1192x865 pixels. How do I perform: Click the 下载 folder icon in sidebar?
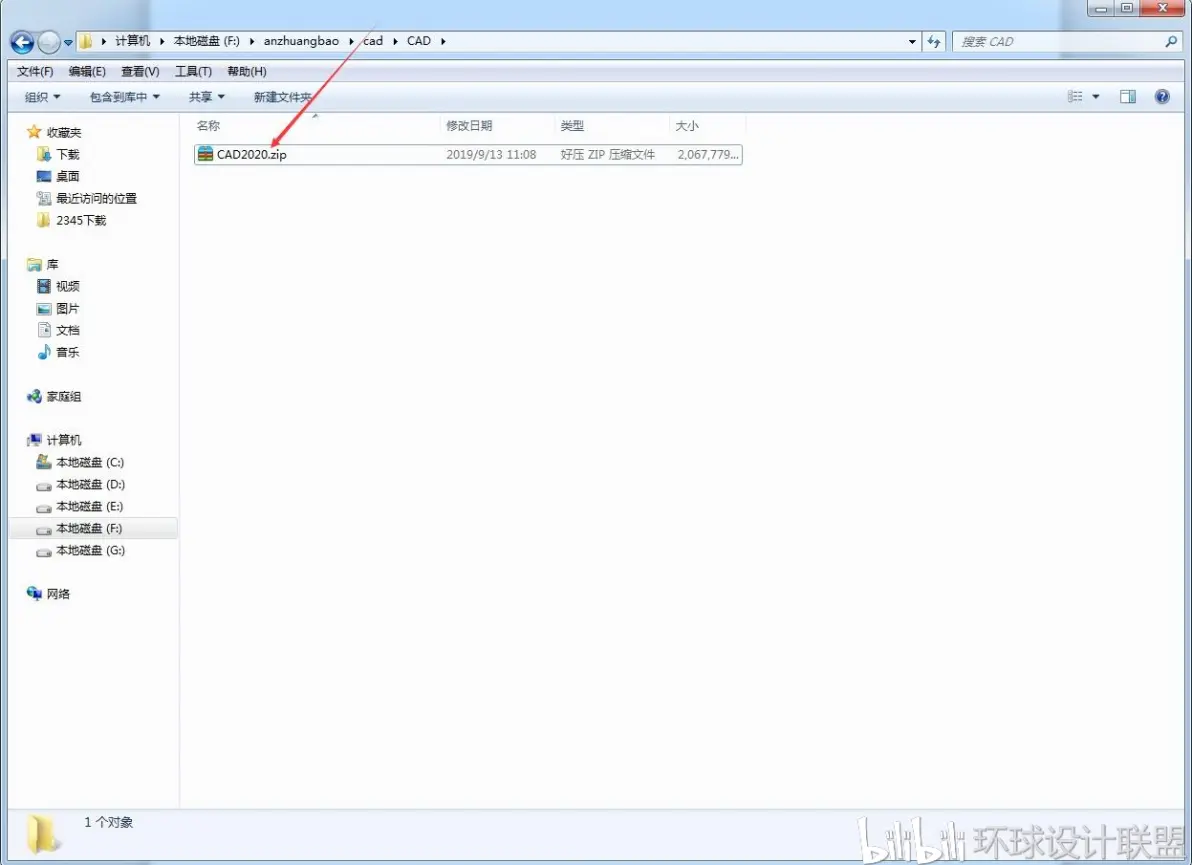[x=44, y=154]
